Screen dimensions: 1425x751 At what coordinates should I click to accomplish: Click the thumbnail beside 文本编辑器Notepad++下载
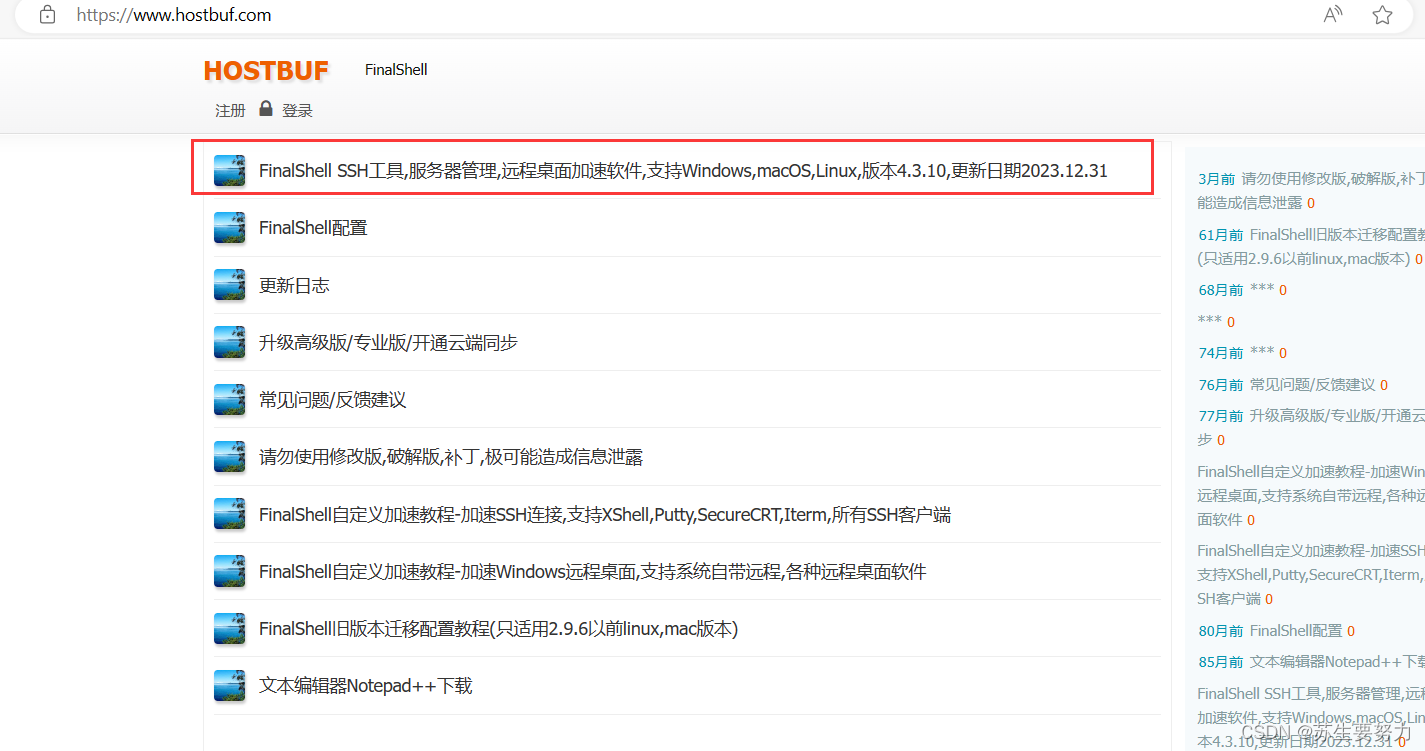[230, 686]
